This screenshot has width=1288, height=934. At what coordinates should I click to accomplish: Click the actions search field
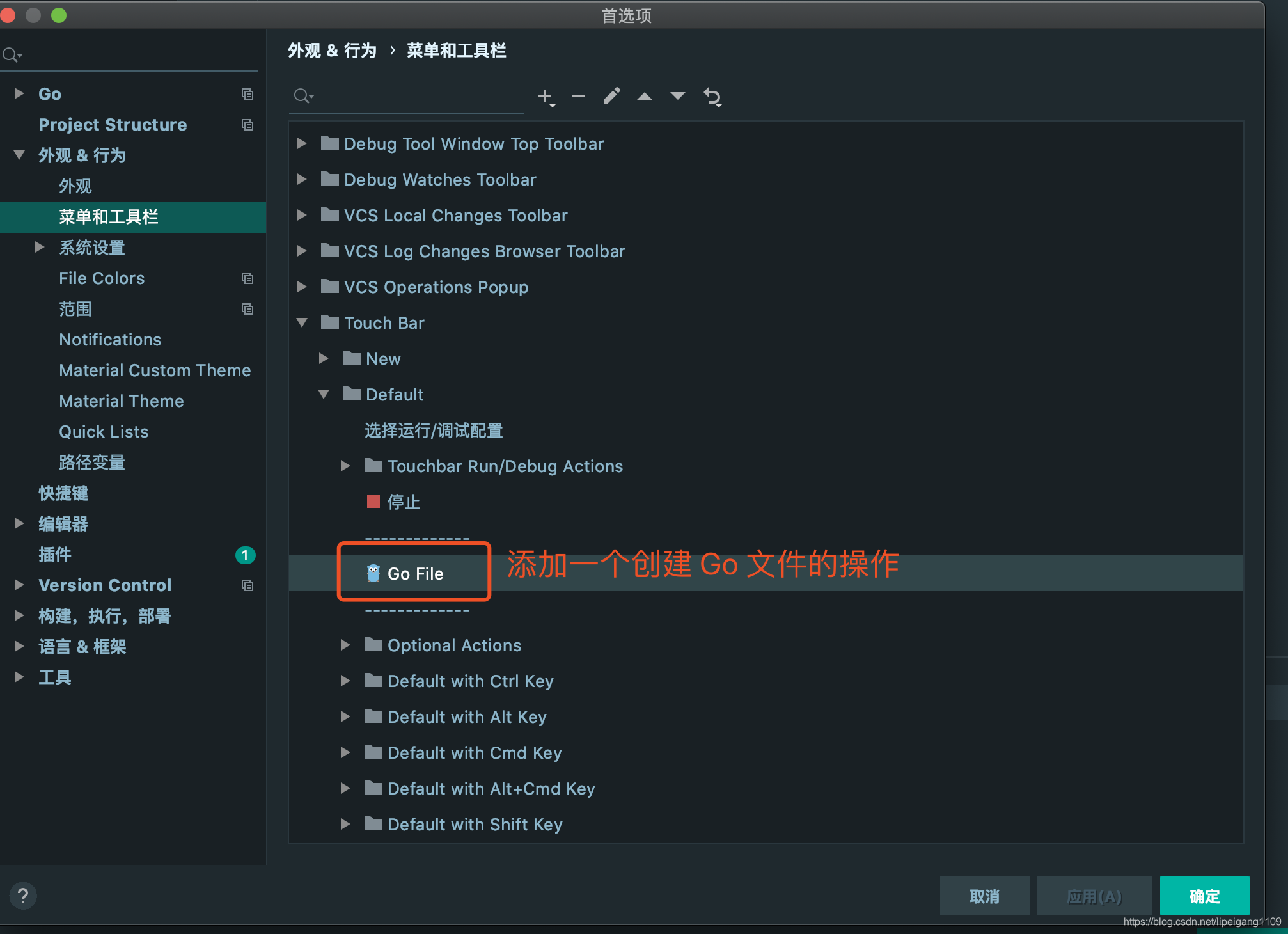coord(407,96)
